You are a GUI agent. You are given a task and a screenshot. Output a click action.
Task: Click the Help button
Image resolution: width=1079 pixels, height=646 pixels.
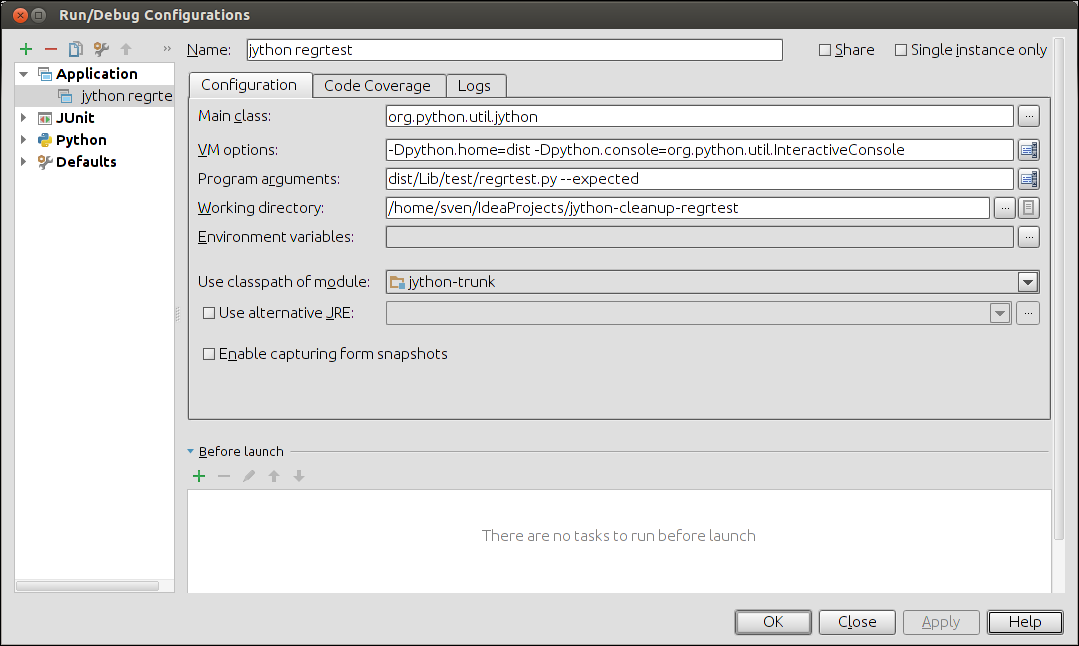[1024, 622]
